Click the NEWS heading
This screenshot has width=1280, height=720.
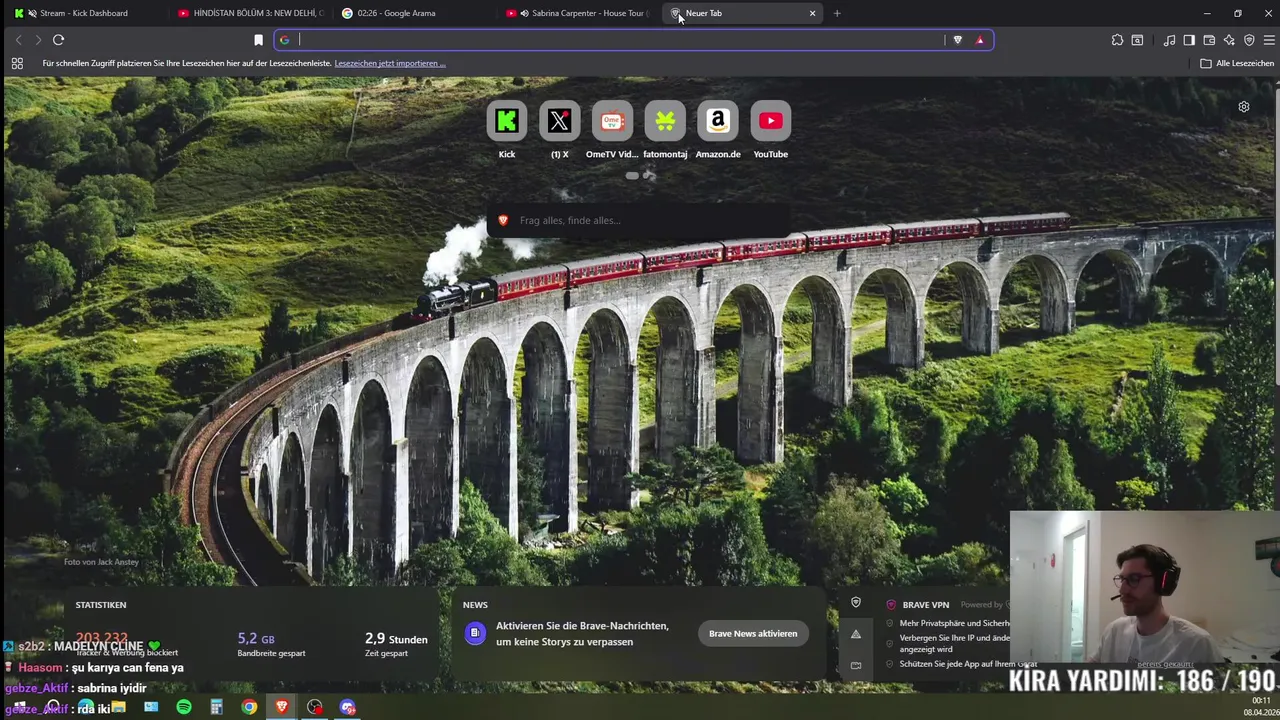coord(475,605)
